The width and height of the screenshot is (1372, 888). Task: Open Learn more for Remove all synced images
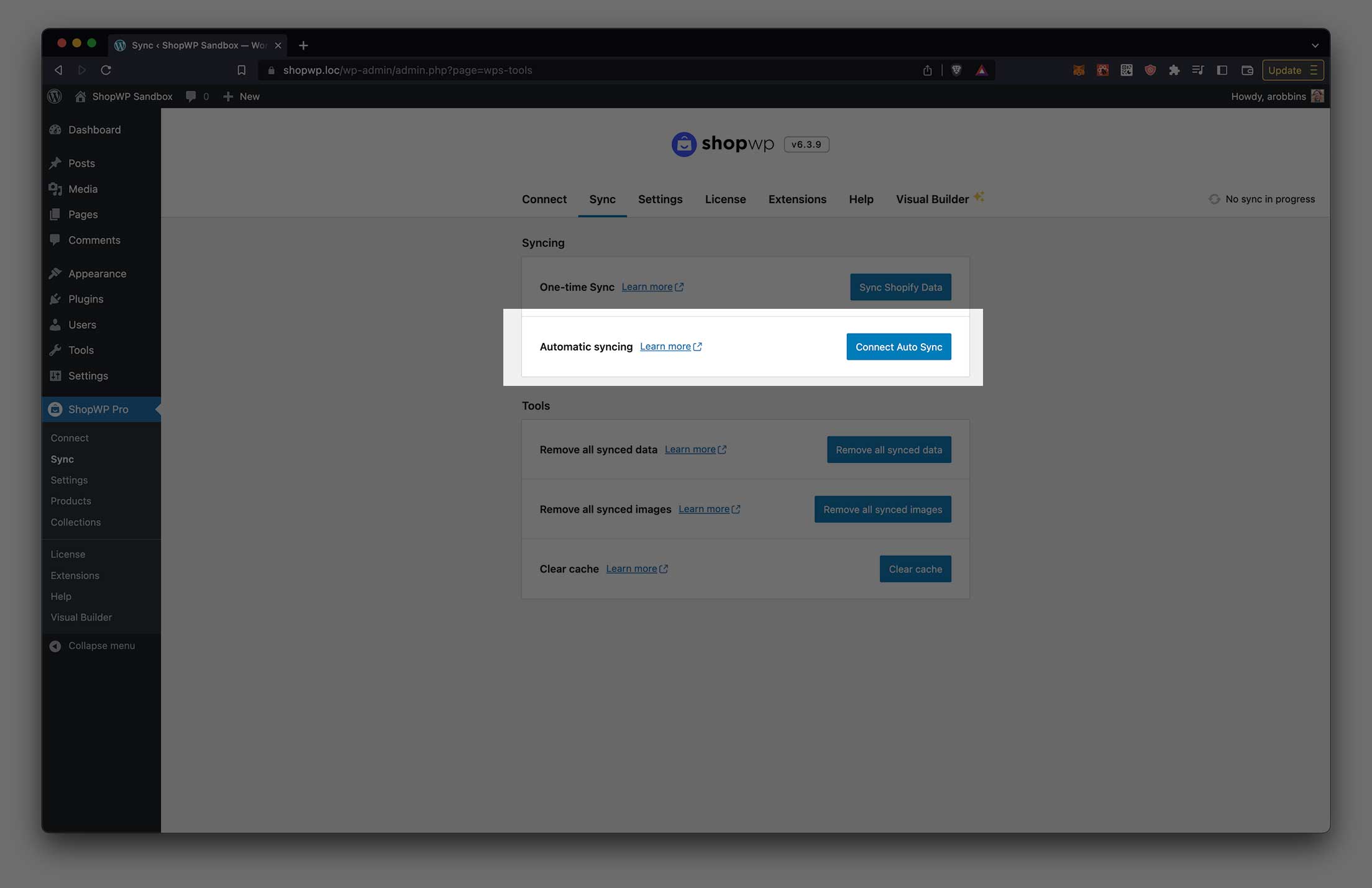[710, 509]
